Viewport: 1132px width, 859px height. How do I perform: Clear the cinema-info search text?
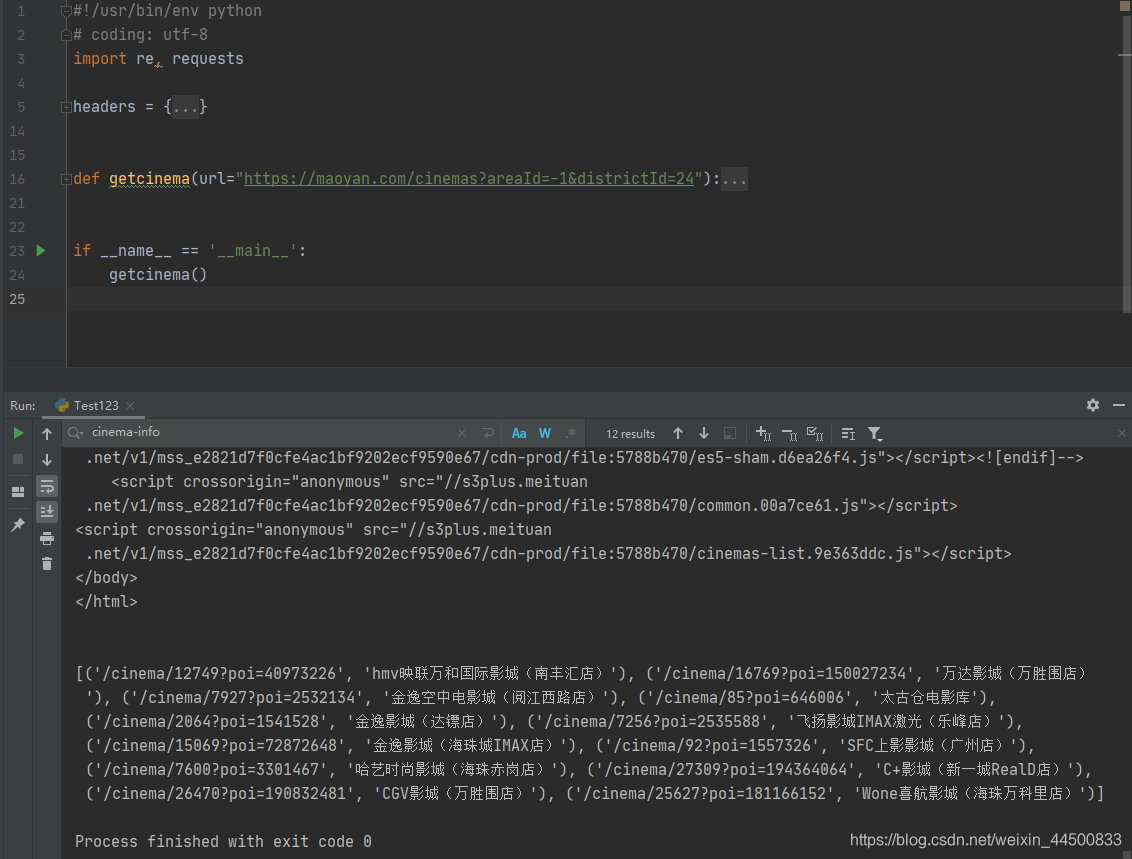tap(462, 433)
